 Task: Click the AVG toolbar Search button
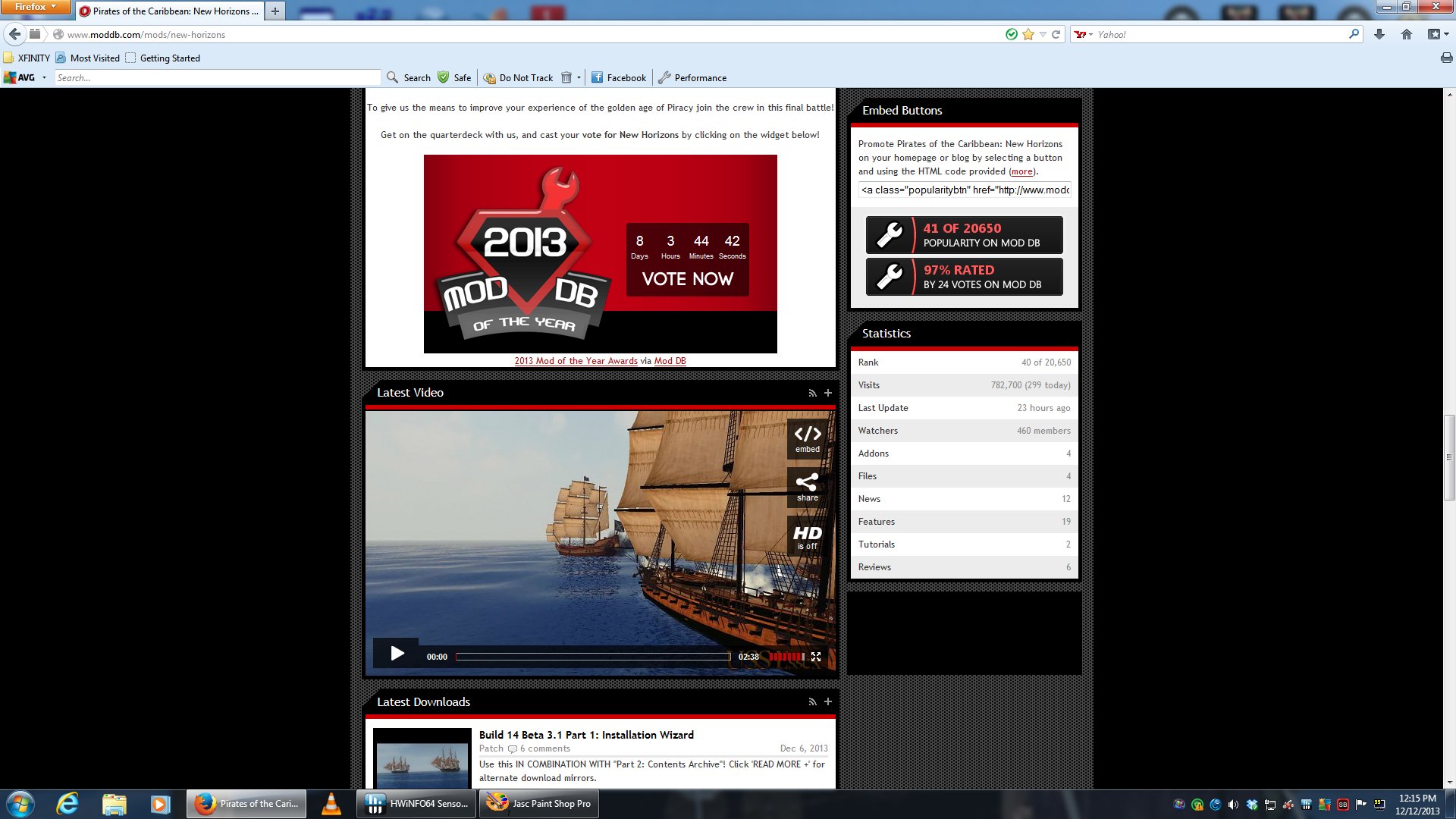(408, 77)
